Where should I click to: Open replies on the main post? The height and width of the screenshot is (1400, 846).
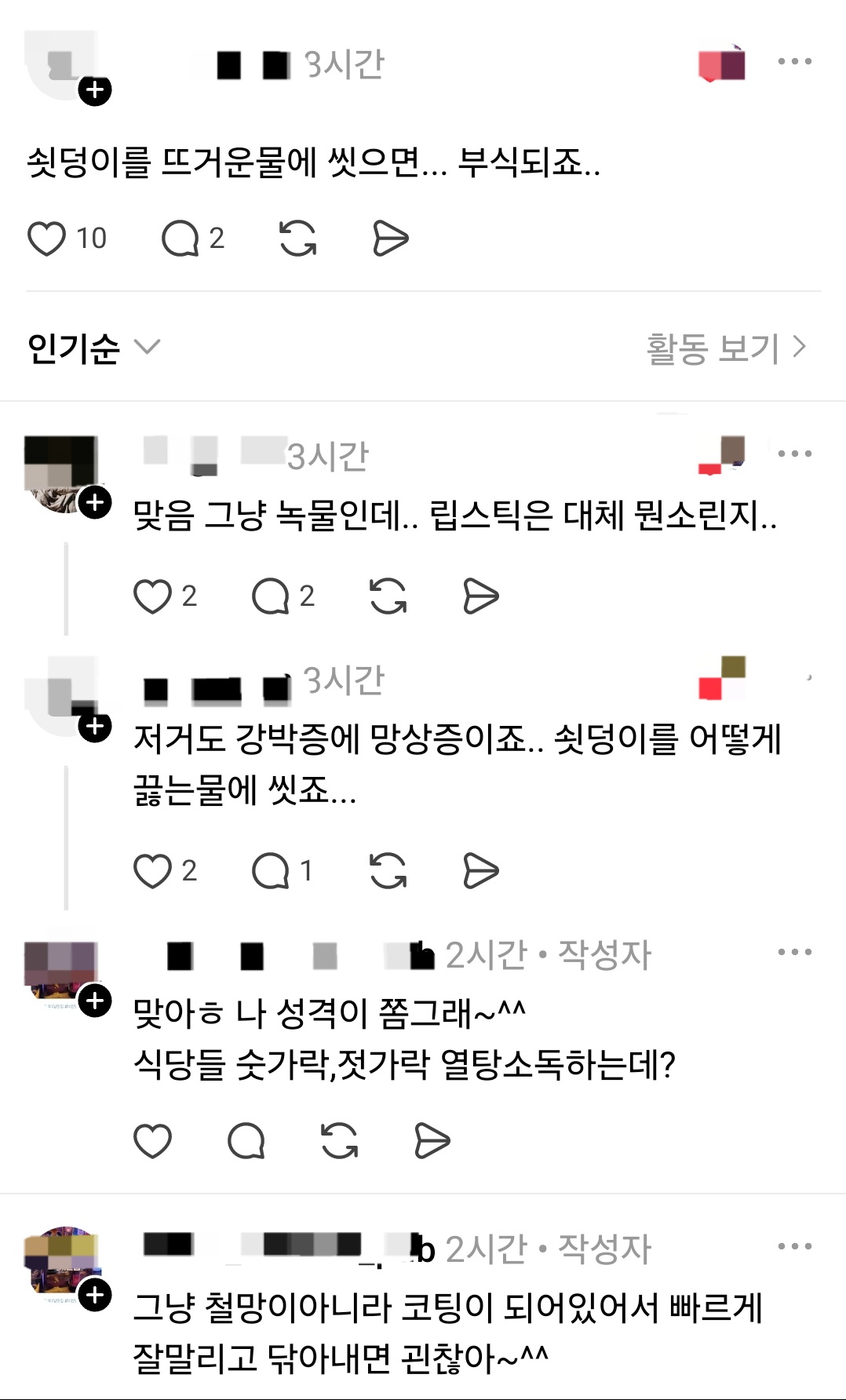pos(181,239)
